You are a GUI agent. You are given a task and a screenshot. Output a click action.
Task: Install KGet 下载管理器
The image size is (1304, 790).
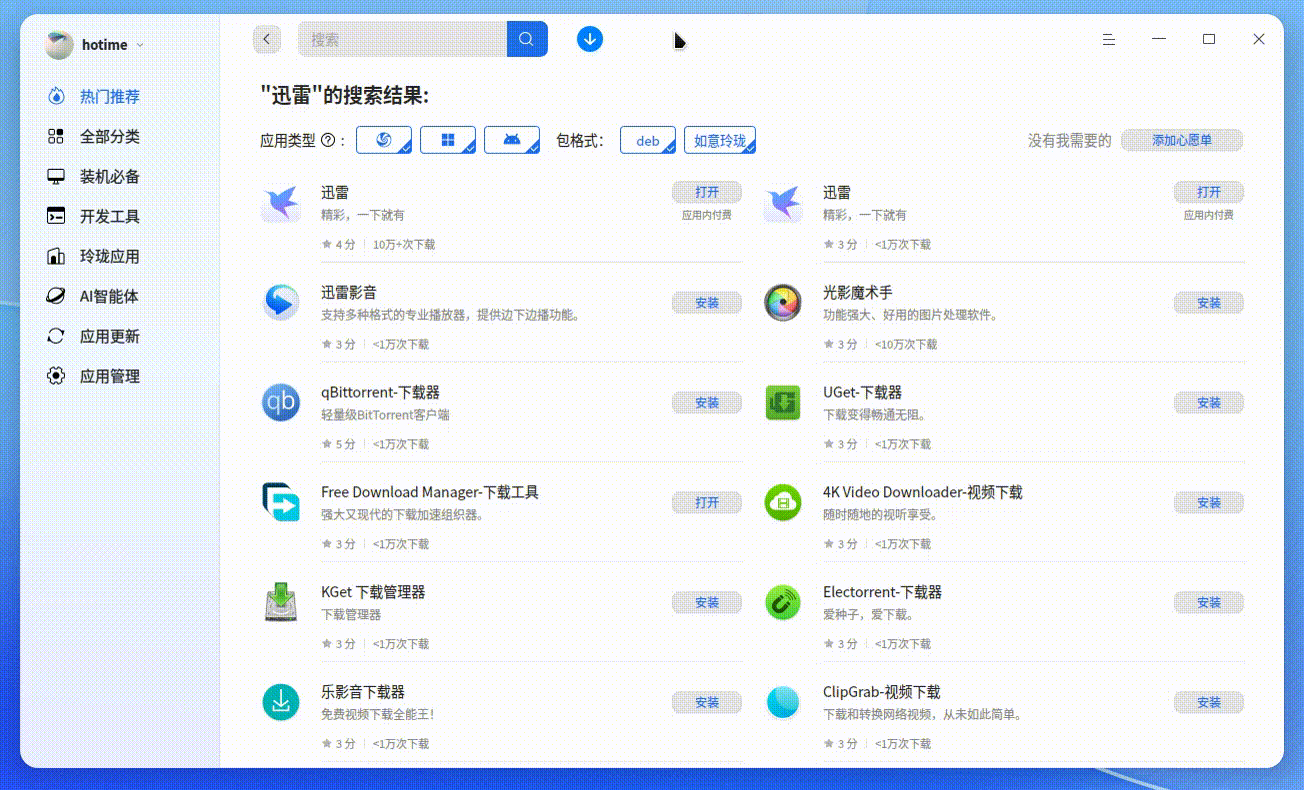(707, 602)
